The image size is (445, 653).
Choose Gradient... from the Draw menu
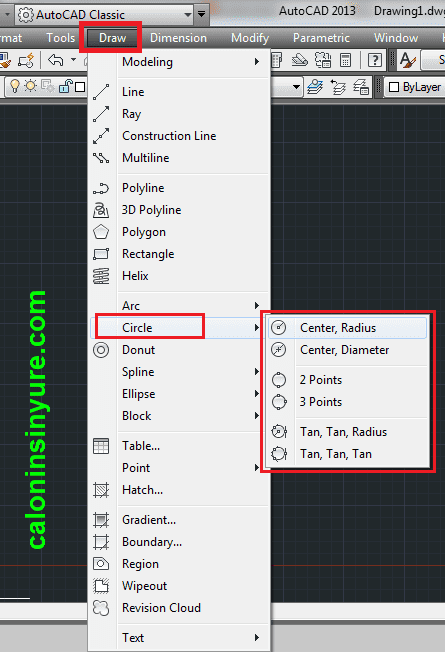pos(179,520)
